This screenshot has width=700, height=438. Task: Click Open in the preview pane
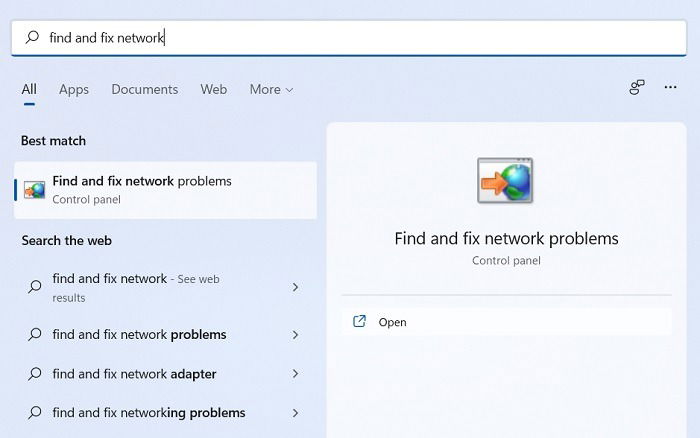click(x=392, y=322)
